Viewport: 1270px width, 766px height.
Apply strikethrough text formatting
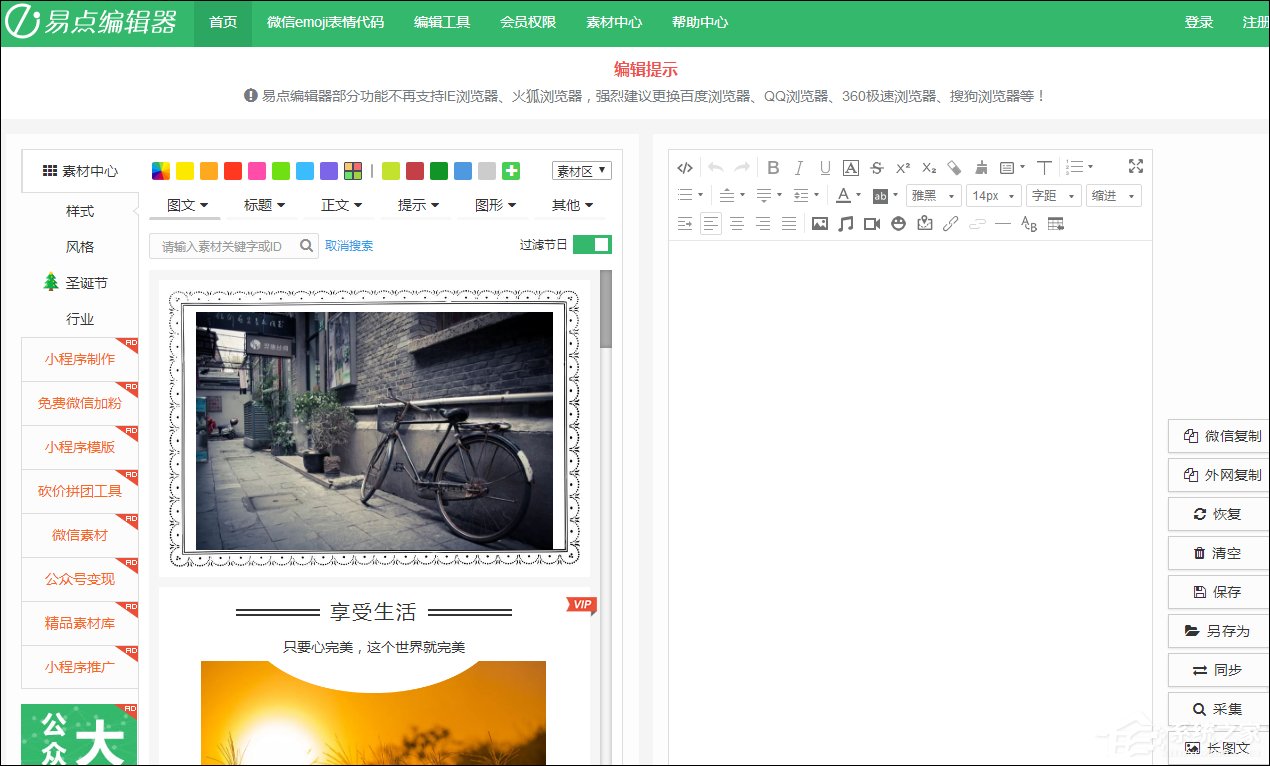[877, 168]
